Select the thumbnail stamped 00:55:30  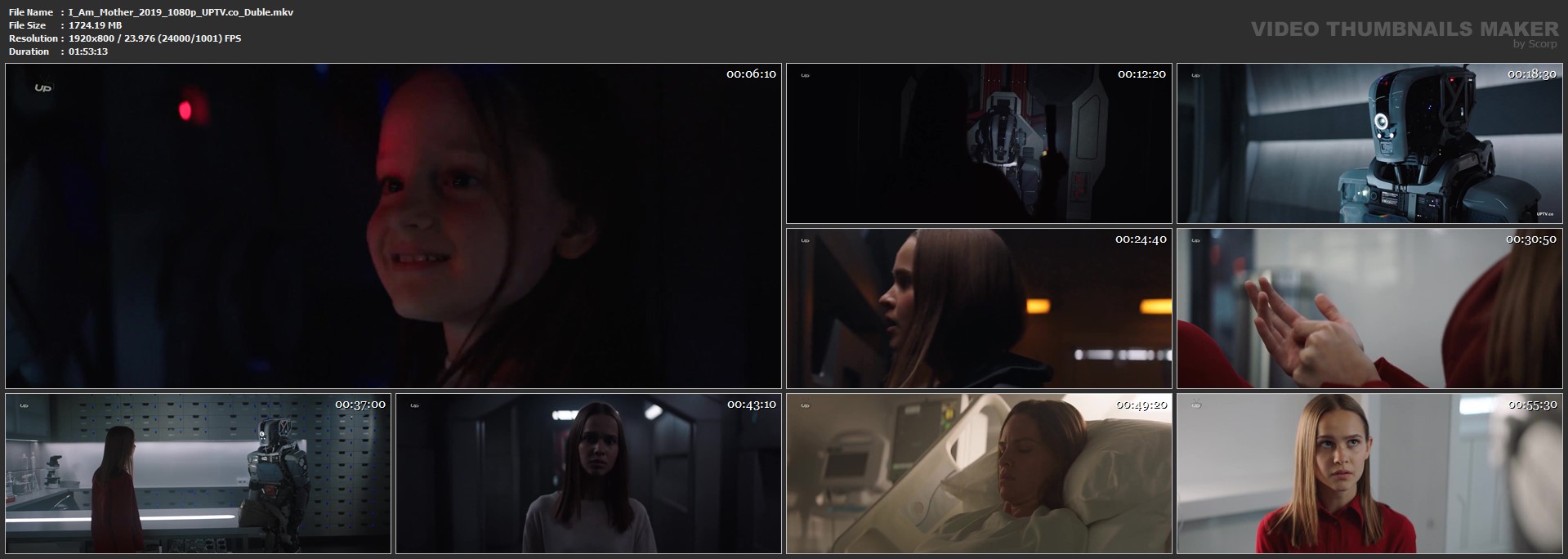[x=1369, y=473]
